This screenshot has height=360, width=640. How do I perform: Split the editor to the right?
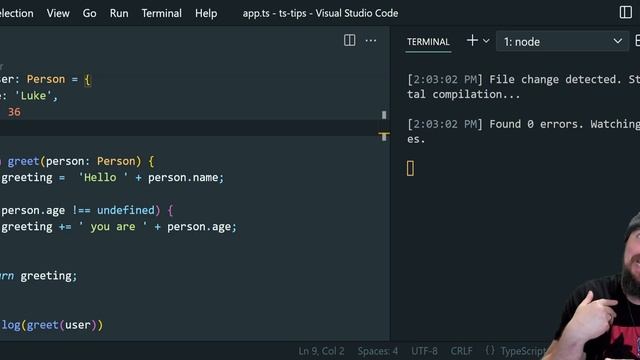(x=349, y=40)
